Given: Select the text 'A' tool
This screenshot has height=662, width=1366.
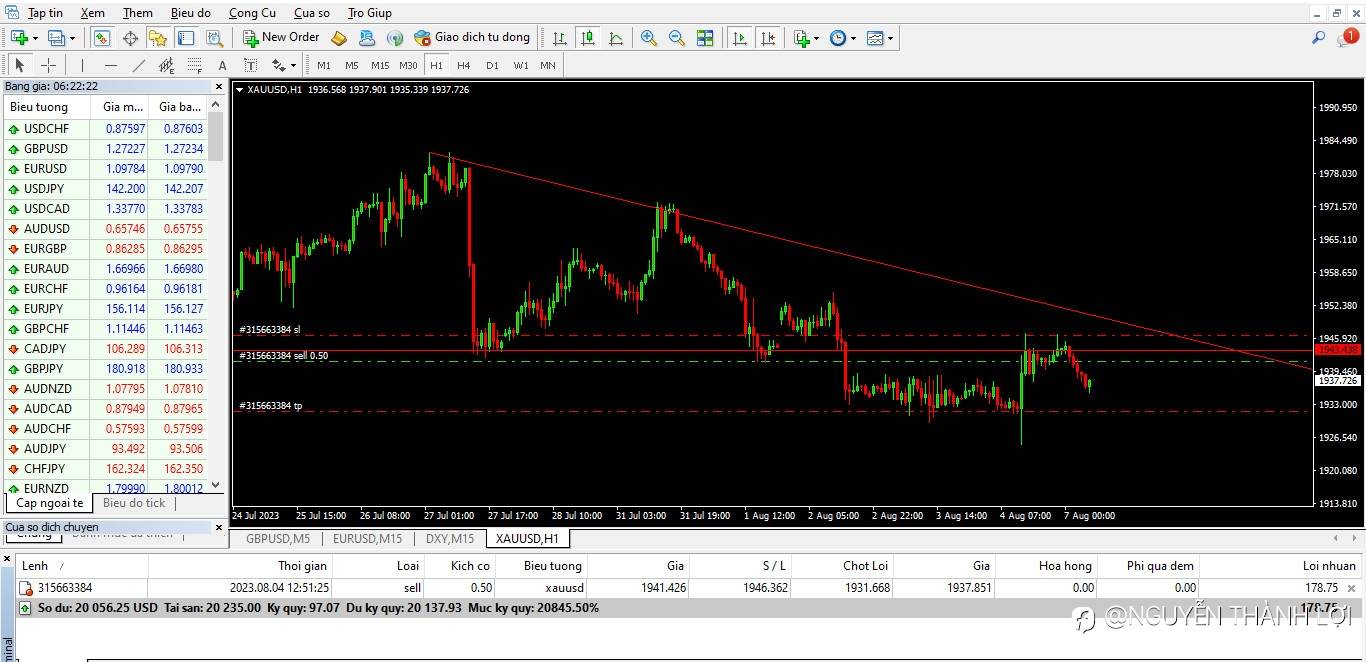Looking at the screenshot, I should [222, 65].
